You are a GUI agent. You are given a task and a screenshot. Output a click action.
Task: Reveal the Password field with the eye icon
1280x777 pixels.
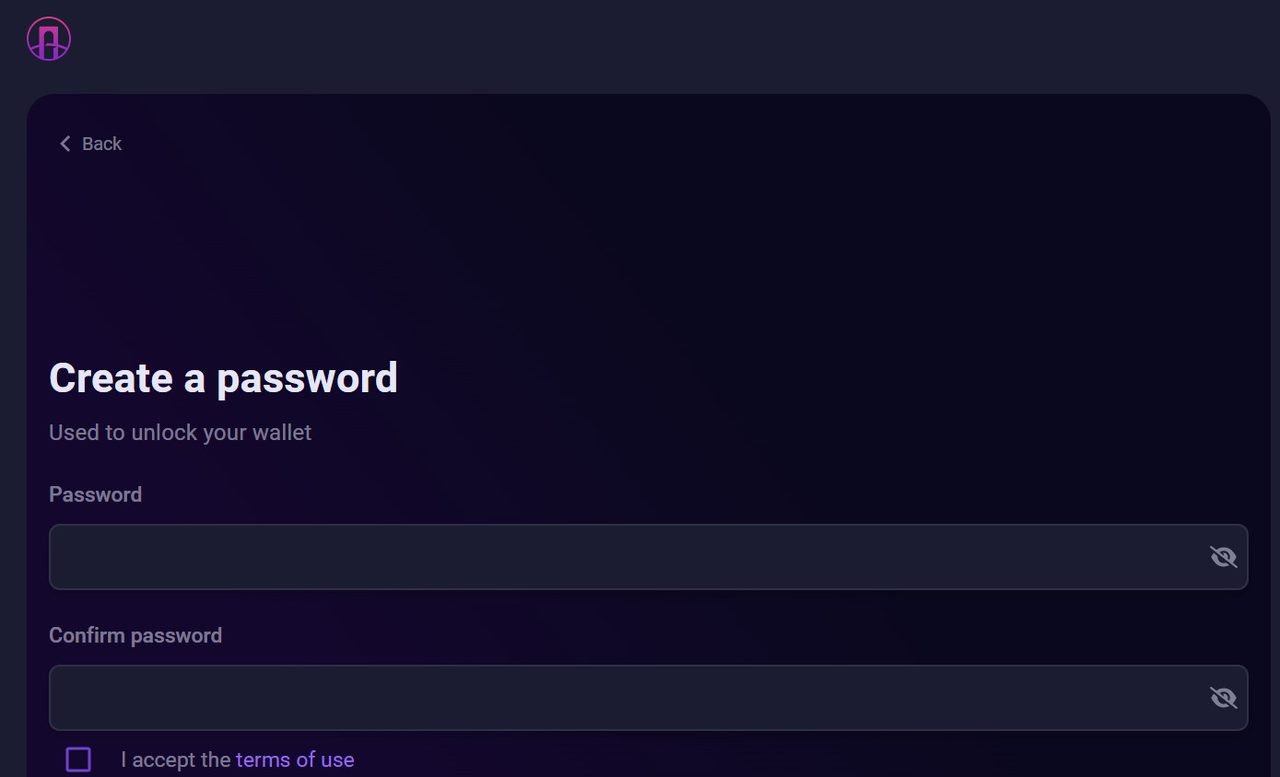1223,557
